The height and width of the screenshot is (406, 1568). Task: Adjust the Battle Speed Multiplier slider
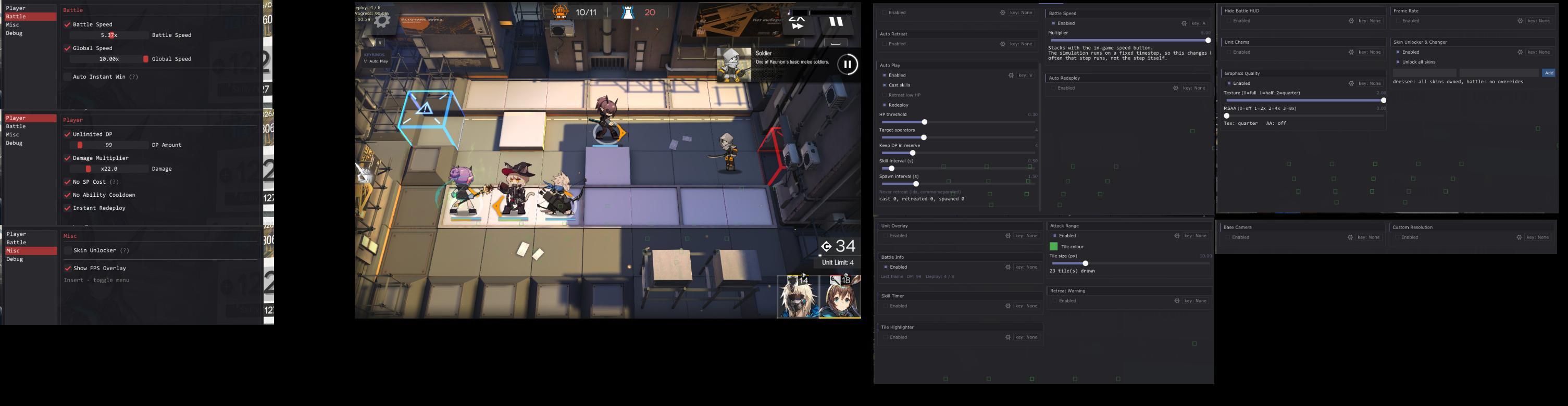[x=1129, y=41]
